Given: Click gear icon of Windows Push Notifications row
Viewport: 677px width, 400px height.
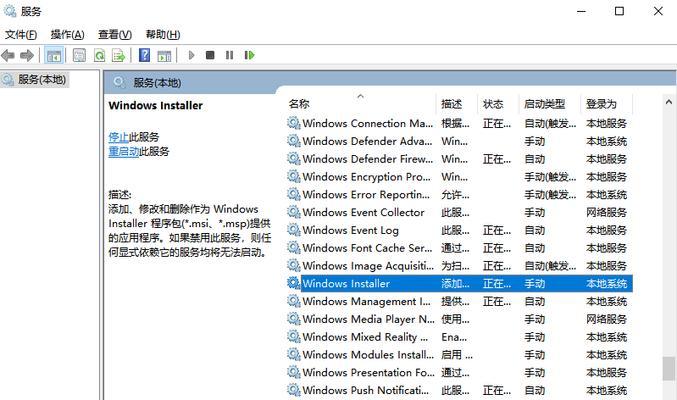Looking at the screenshot, I should (x=294, y=390).
